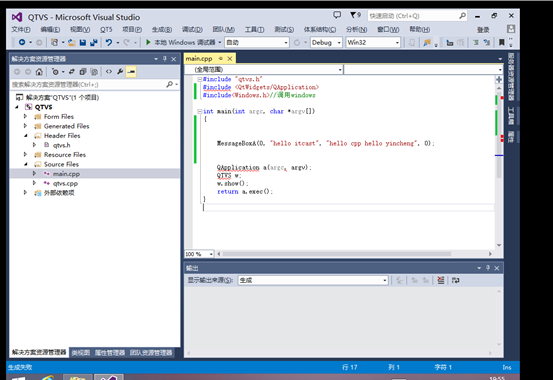Click Solution Explorer collapse all icon
553x380 pixels.
point(83,72)
